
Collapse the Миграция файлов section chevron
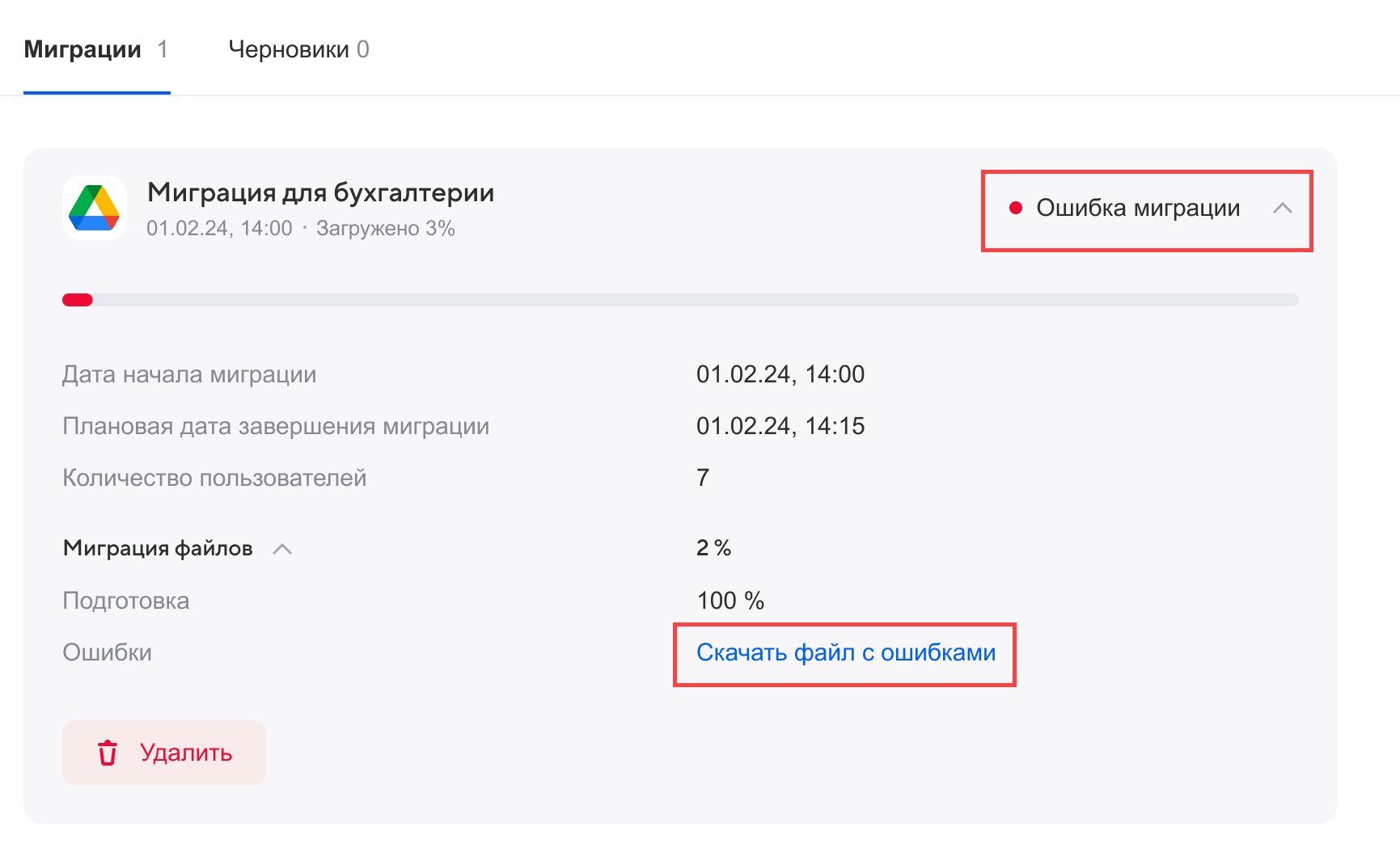pyautogui.click(x=282, y=549)
